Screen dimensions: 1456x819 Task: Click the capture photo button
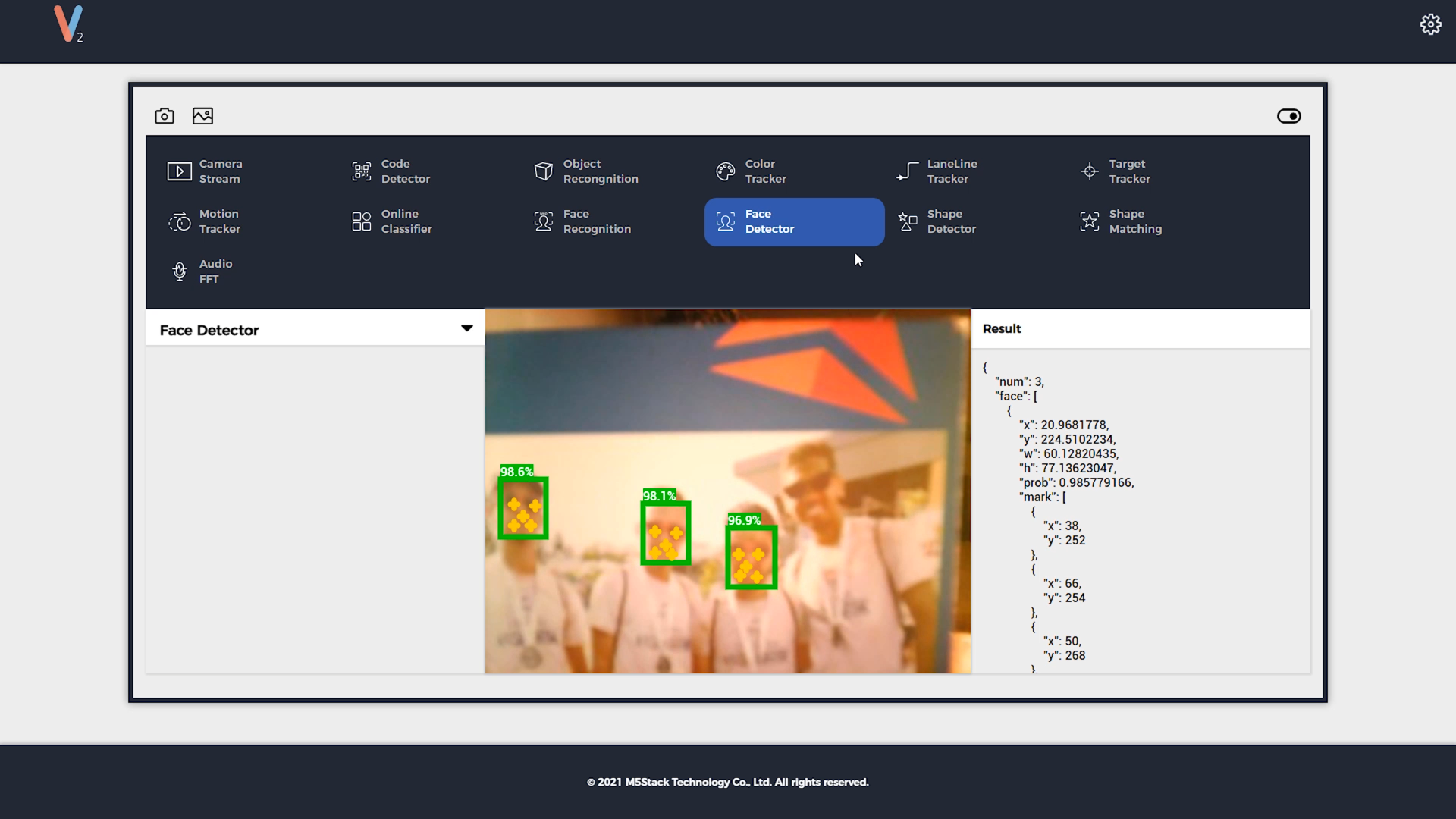tap(164, 116)
